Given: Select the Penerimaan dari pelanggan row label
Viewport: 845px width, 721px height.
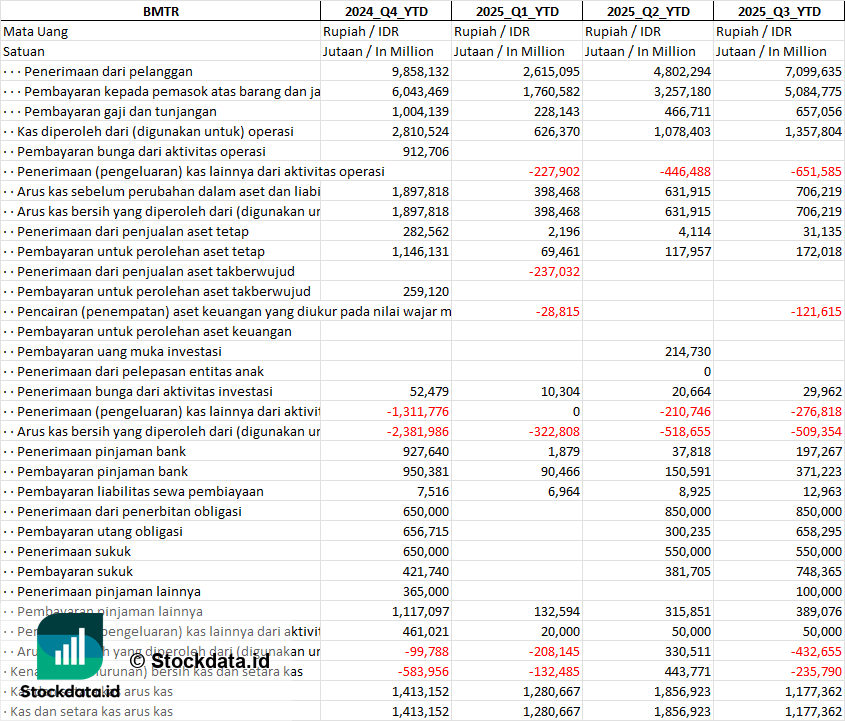Looking at the screenshot, I should pyautogui.click(x=108, y=71).
